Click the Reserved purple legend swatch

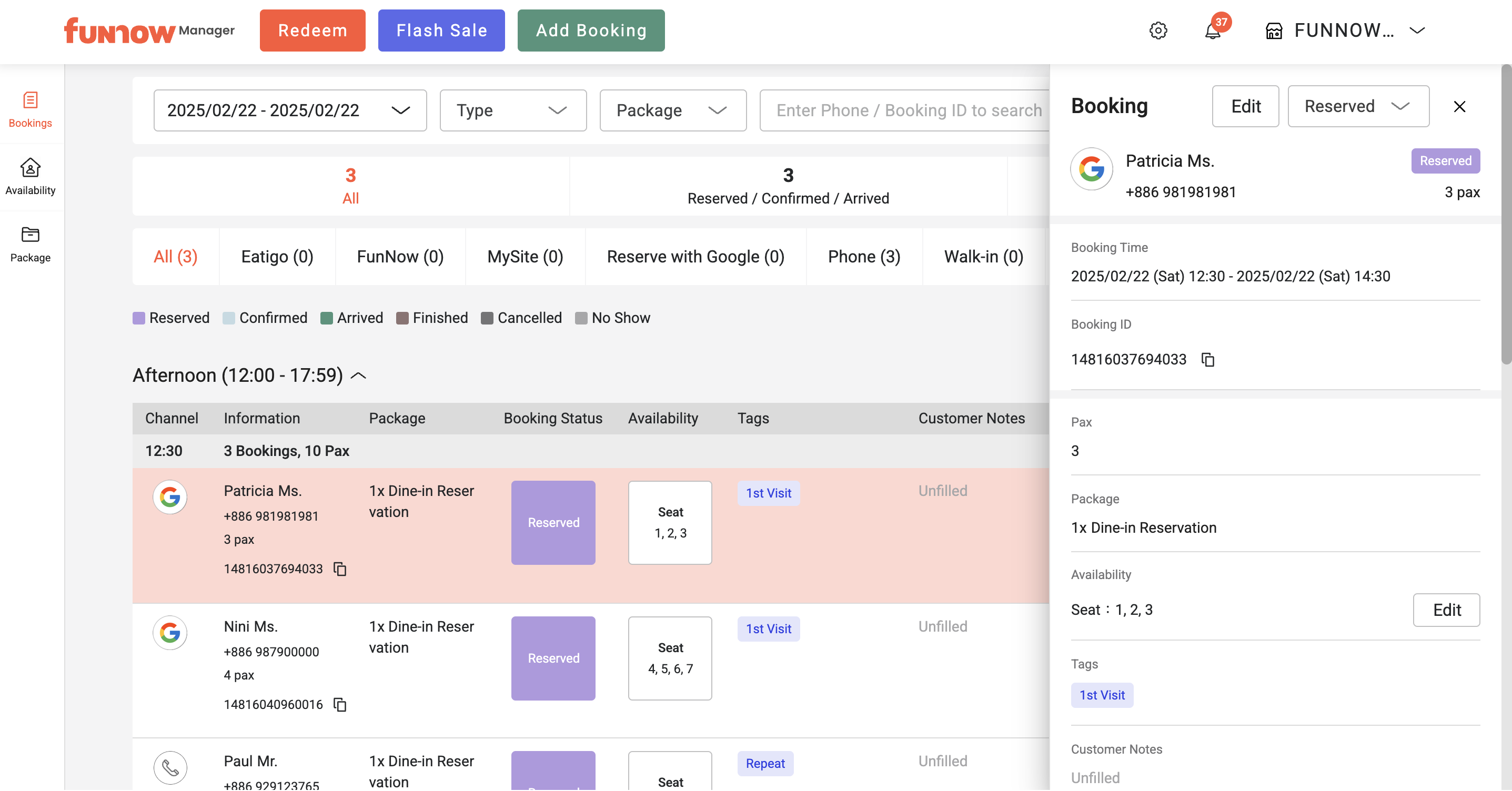coord(139,318)
